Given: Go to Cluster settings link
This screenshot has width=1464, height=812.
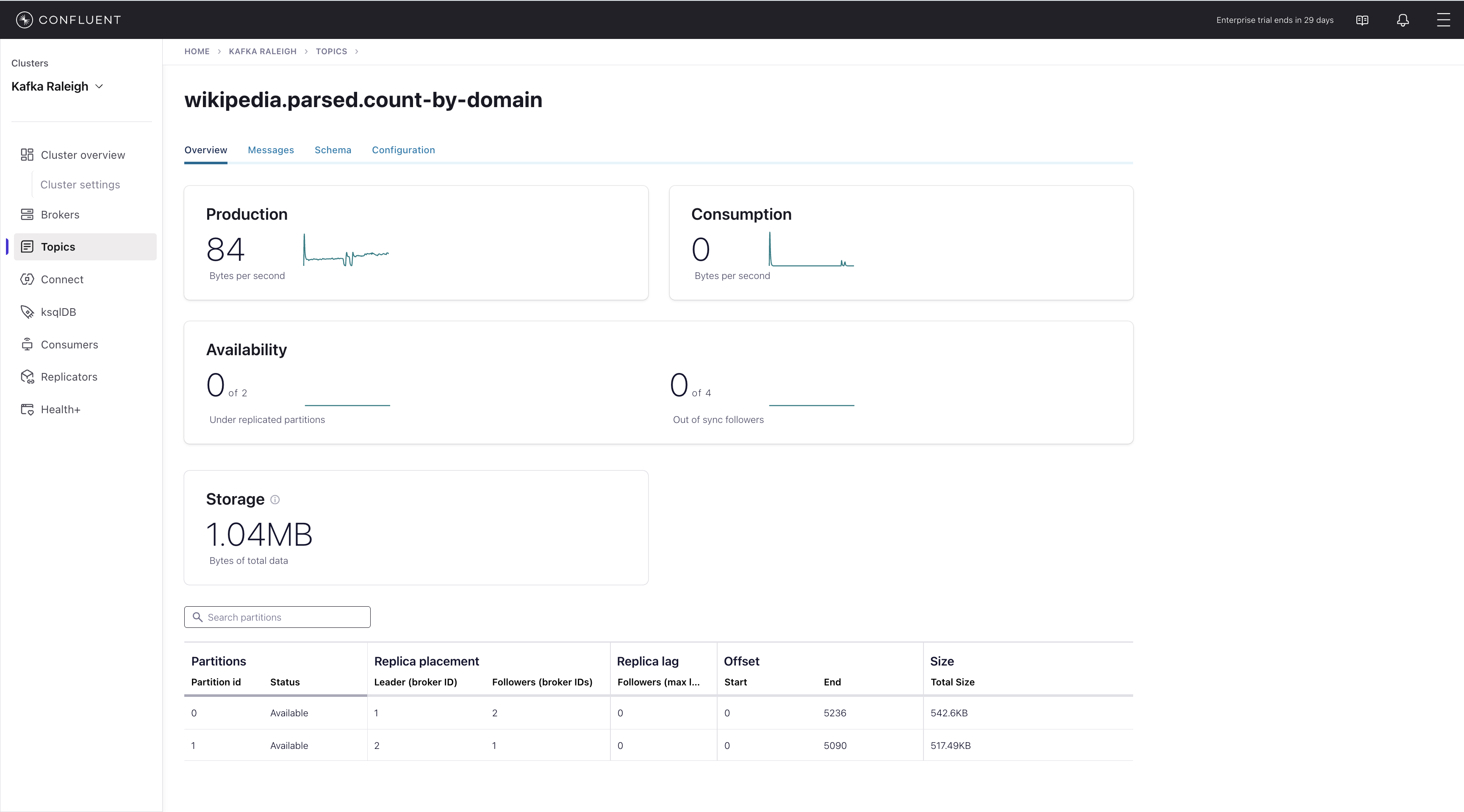Looking at the screenshot, I should pos(80,185).
